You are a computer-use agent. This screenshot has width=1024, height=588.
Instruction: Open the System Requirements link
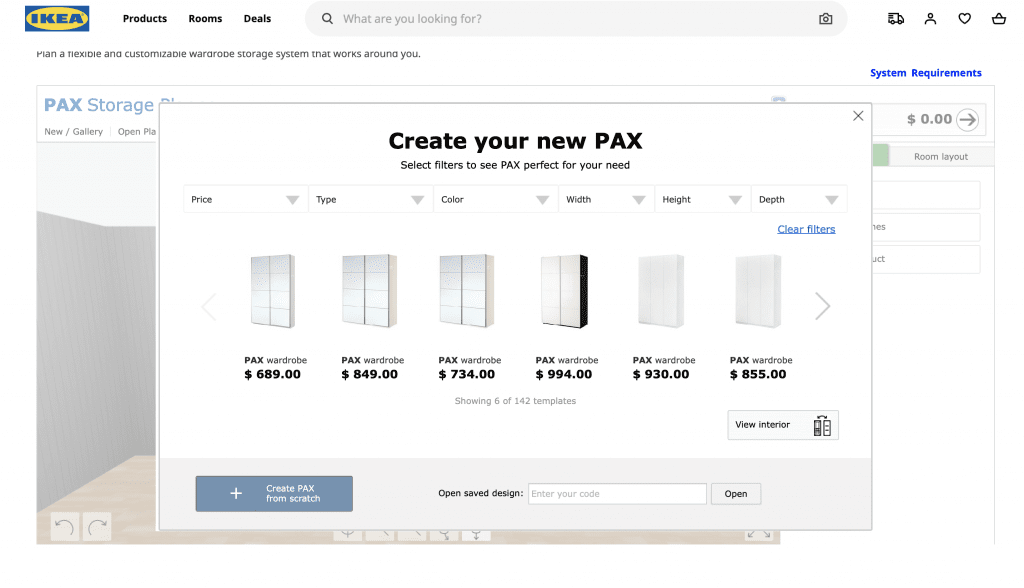925,73
